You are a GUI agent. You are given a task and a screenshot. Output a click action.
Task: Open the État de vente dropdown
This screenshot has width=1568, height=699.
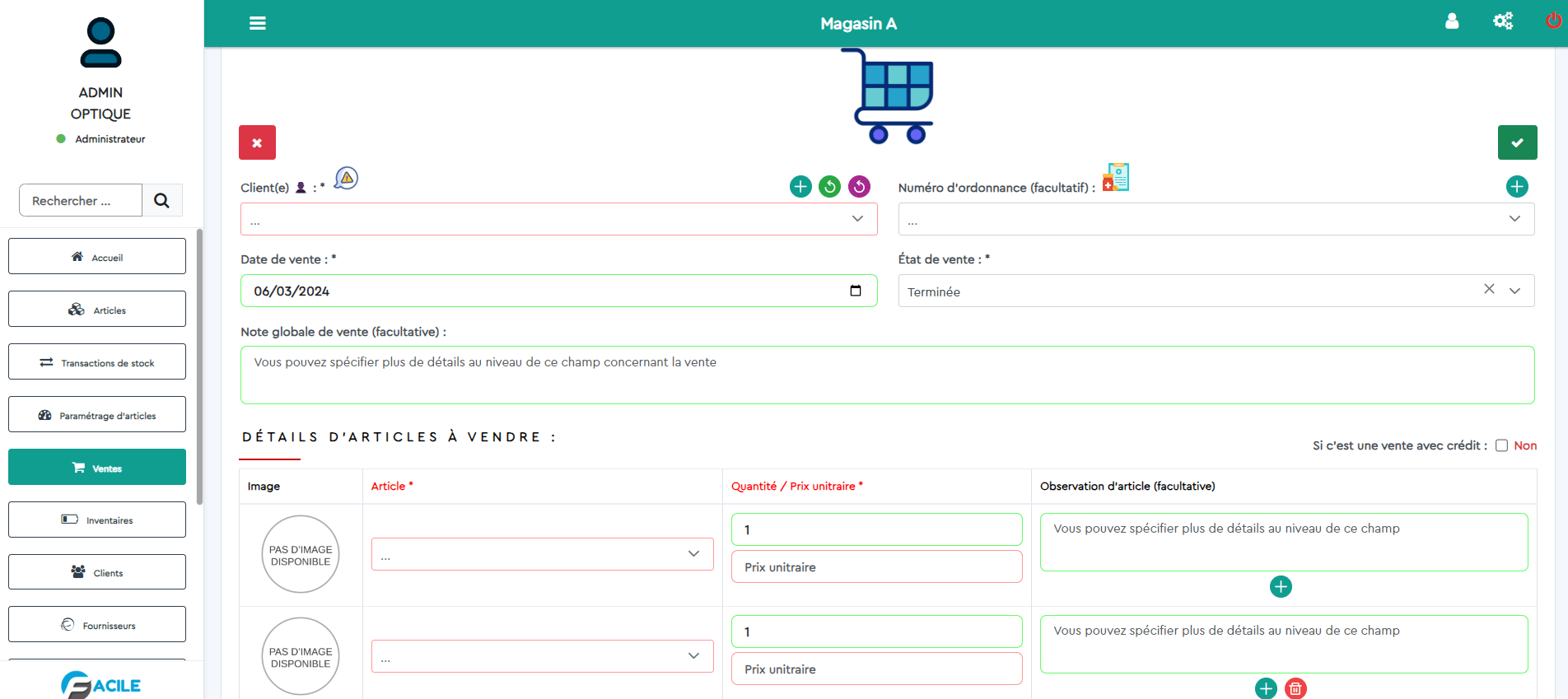pyautogui.click(x=1514, y=291)
